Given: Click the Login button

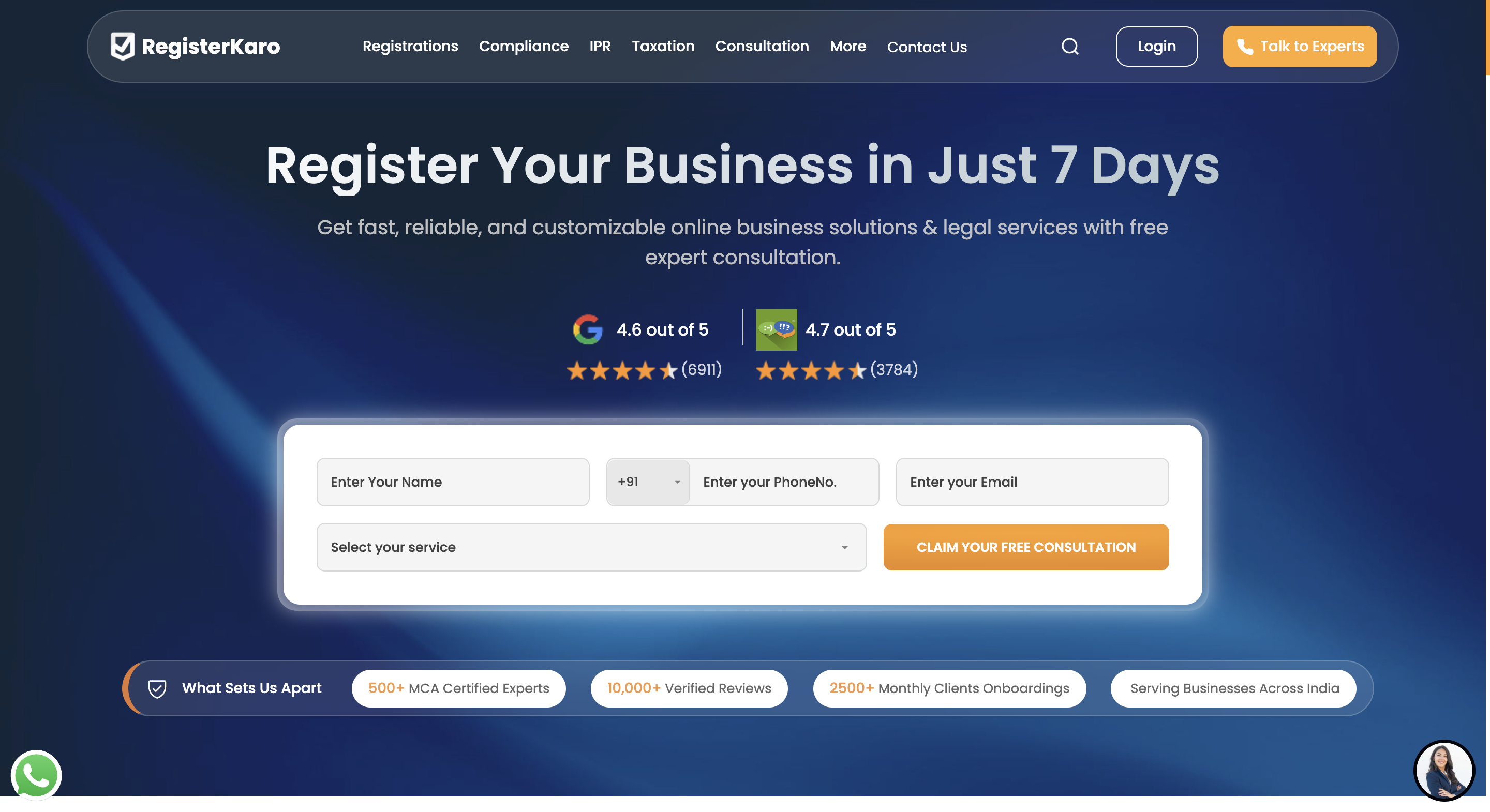Looking at the screenshot, I should pos(1156,46).
